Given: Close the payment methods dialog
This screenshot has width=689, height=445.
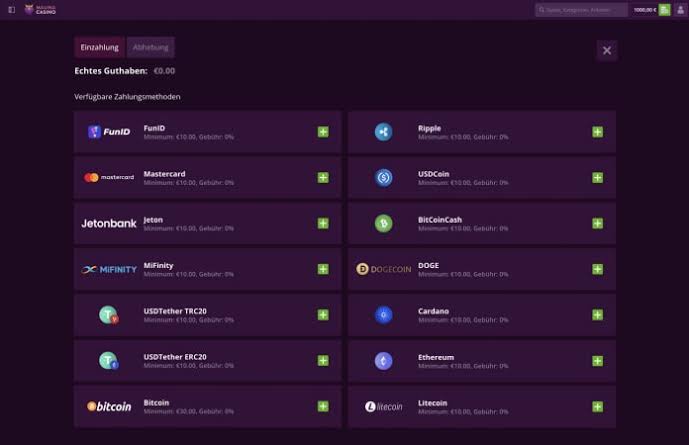Looking at the screenshot, I should coord(607,51).
